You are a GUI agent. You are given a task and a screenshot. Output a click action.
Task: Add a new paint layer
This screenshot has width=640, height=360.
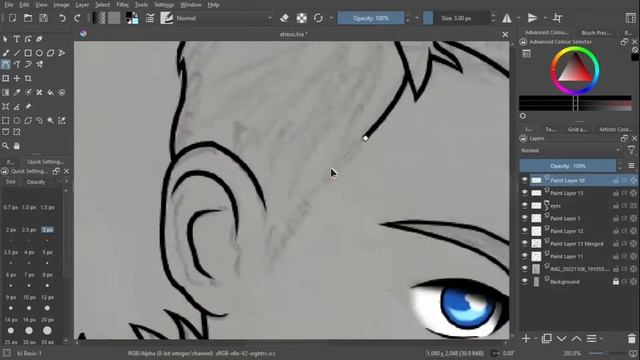tap(526, 339)
